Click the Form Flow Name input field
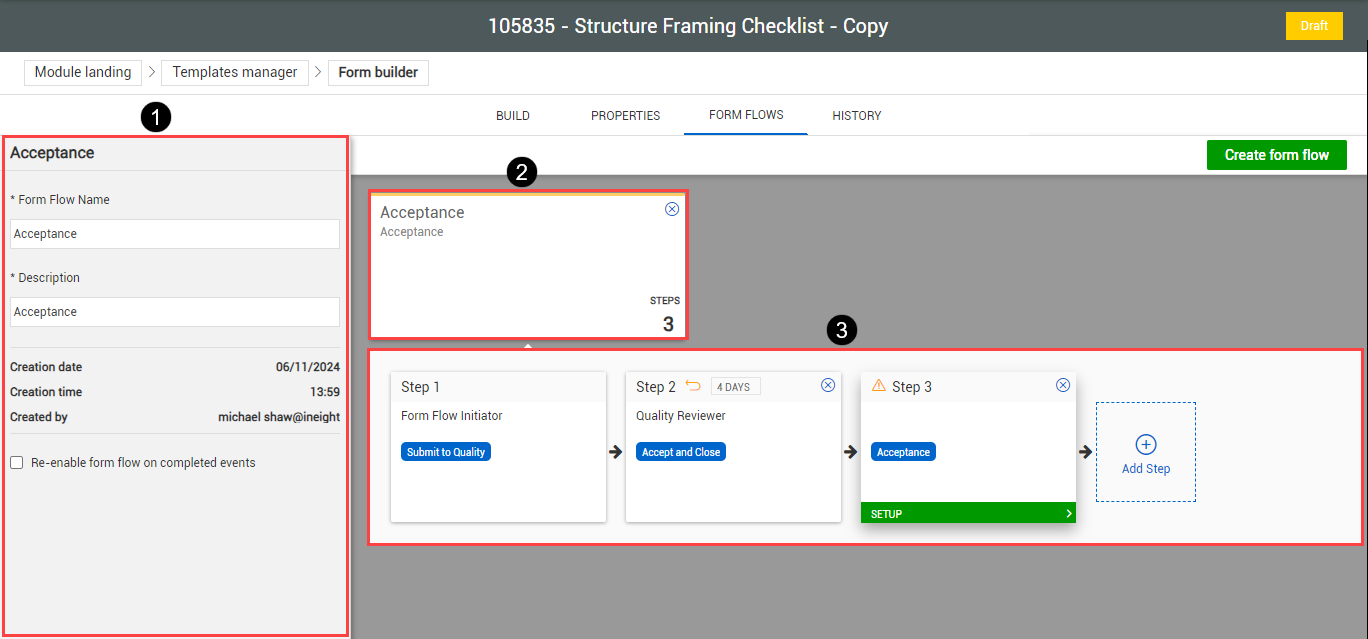 tap(175, 234)
